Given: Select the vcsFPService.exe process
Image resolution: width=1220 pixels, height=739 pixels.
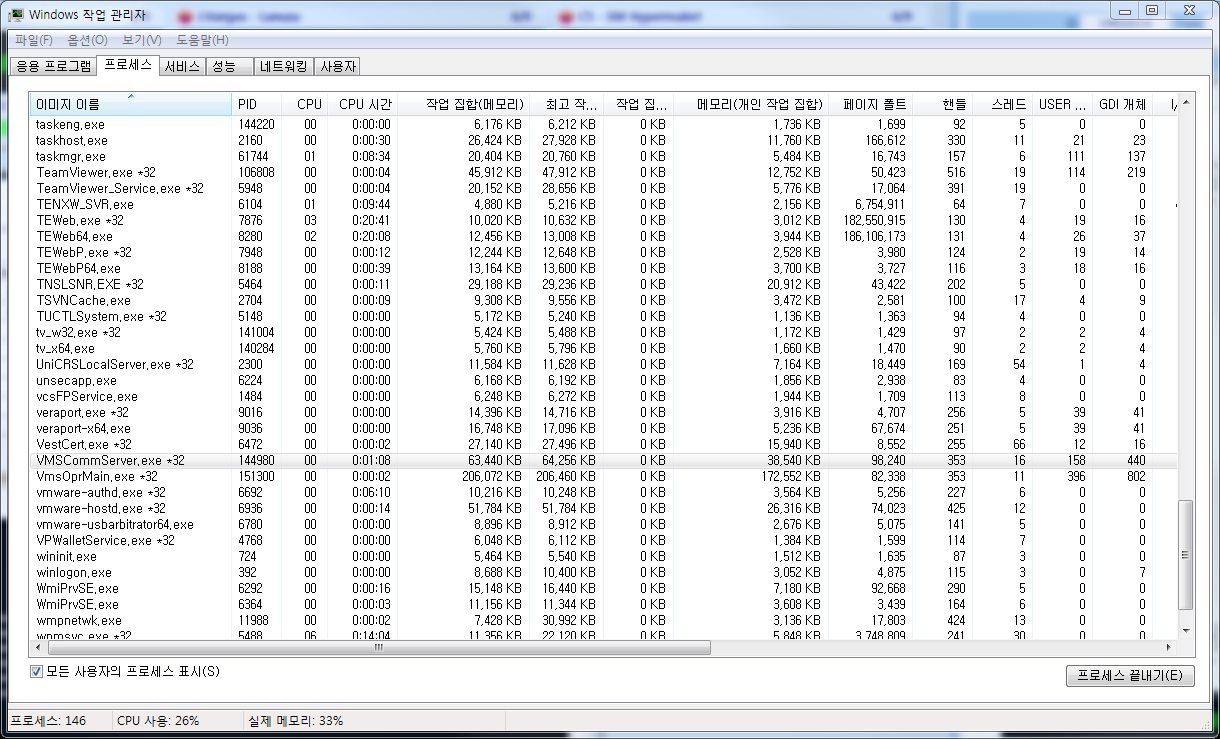Looking at the screenshot, I should point(605,396).
